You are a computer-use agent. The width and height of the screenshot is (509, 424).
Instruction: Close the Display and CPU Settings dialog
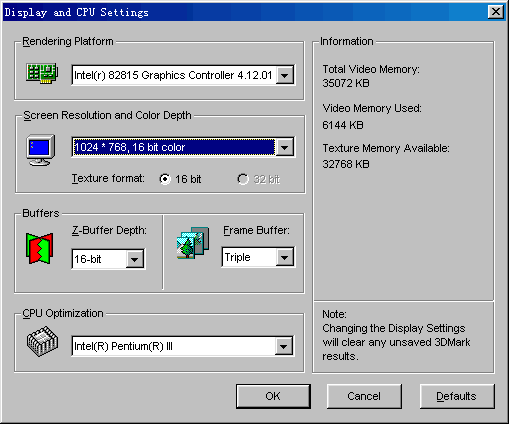496,12
